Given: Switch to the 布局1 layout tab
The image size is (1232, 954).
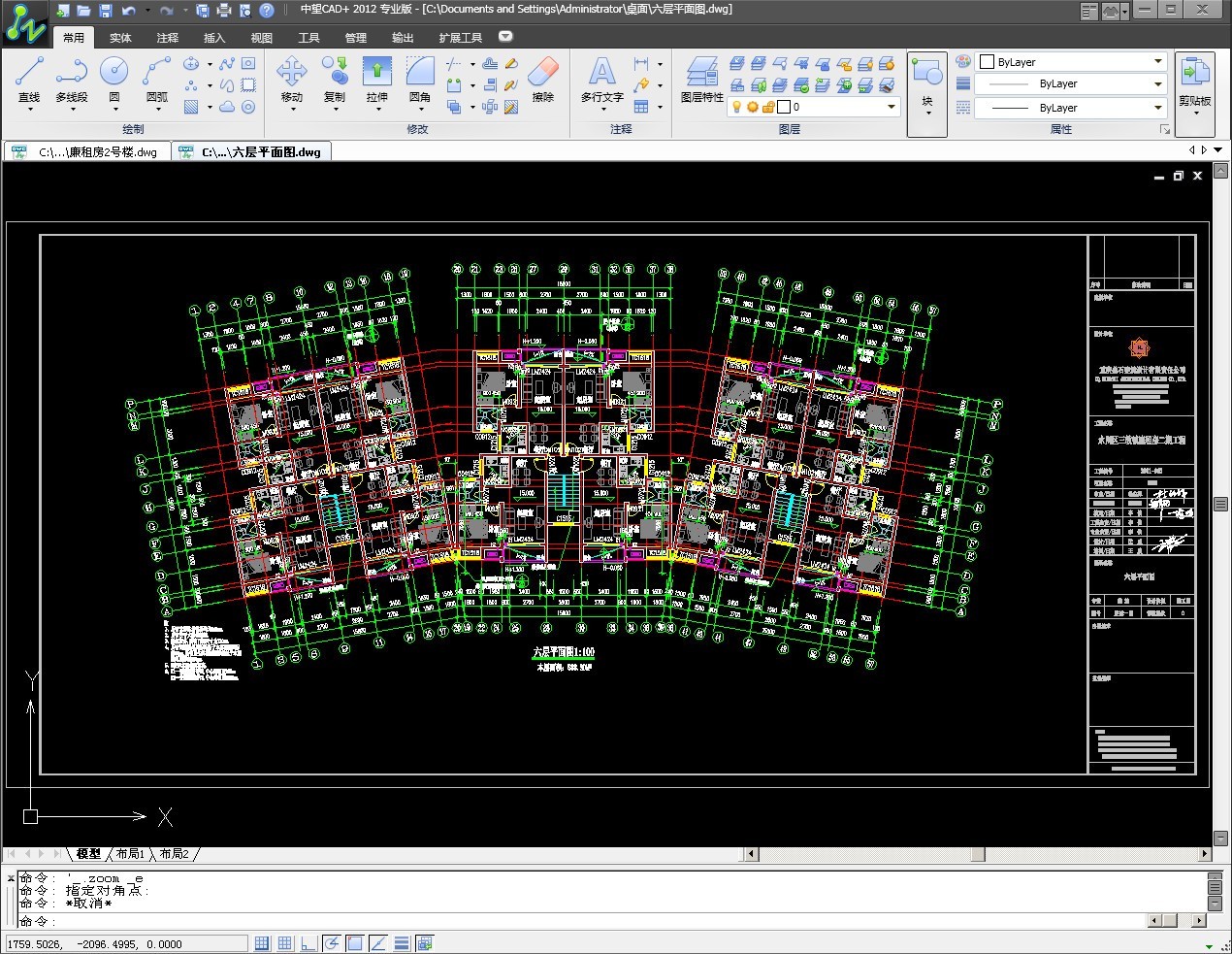Looking at the screenshot, I should 130,854.
